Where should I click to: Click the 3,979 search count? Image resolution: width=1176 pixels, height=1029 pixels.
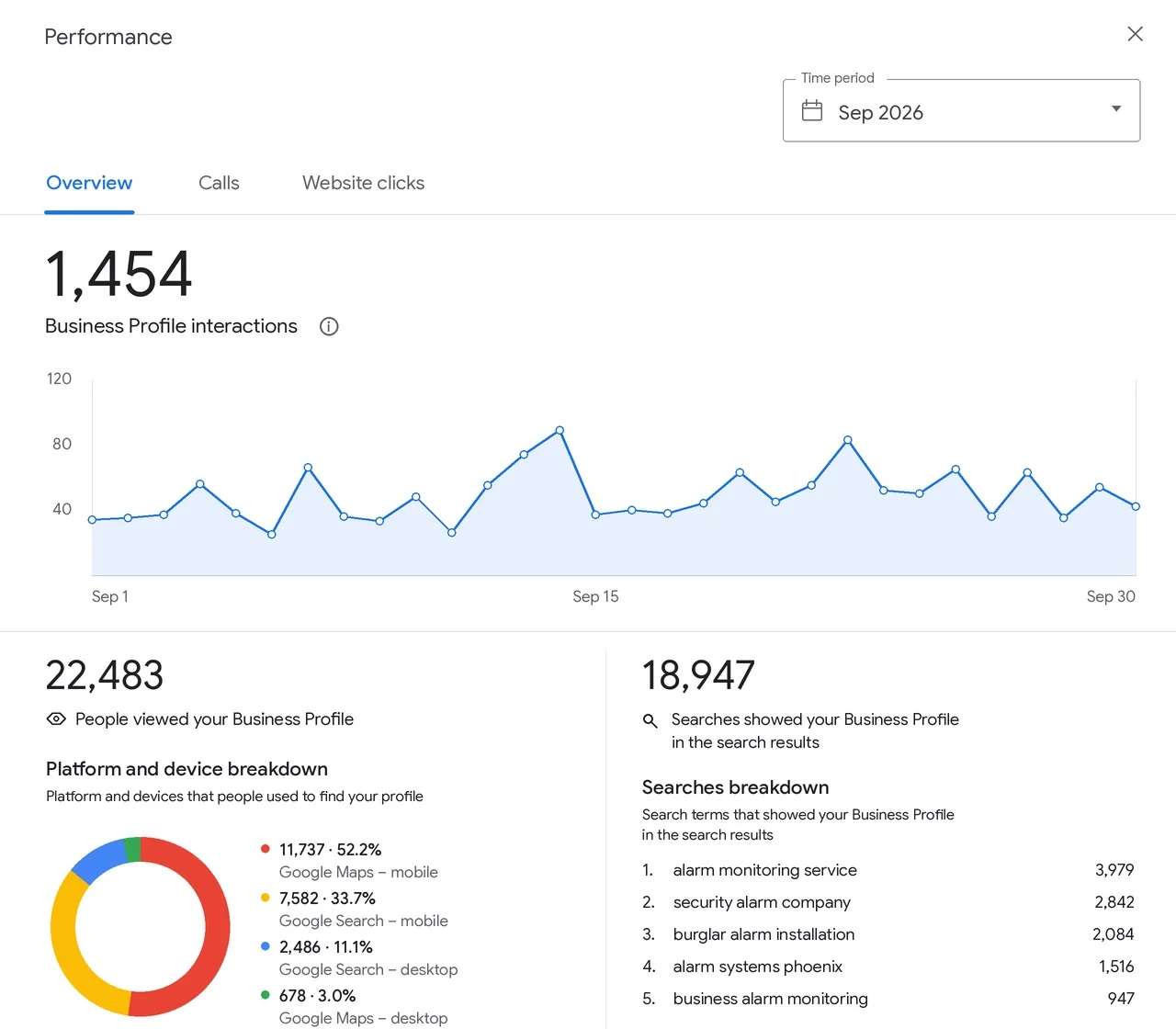tap(1114, 870)
